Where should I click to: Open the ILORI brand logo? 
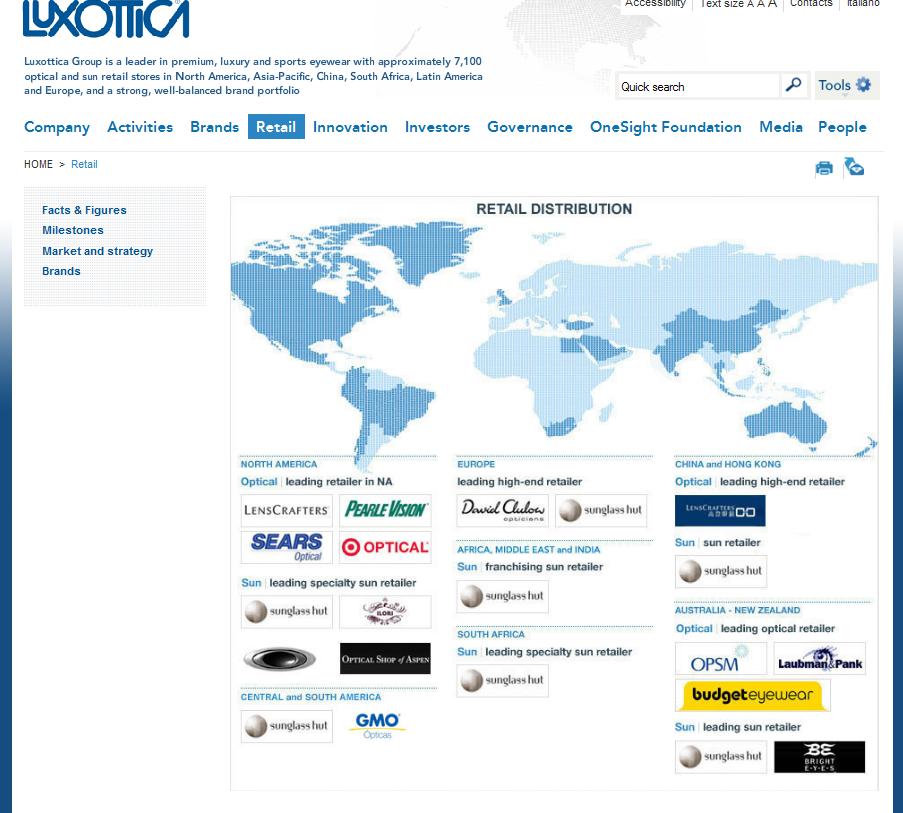point(385,611)
